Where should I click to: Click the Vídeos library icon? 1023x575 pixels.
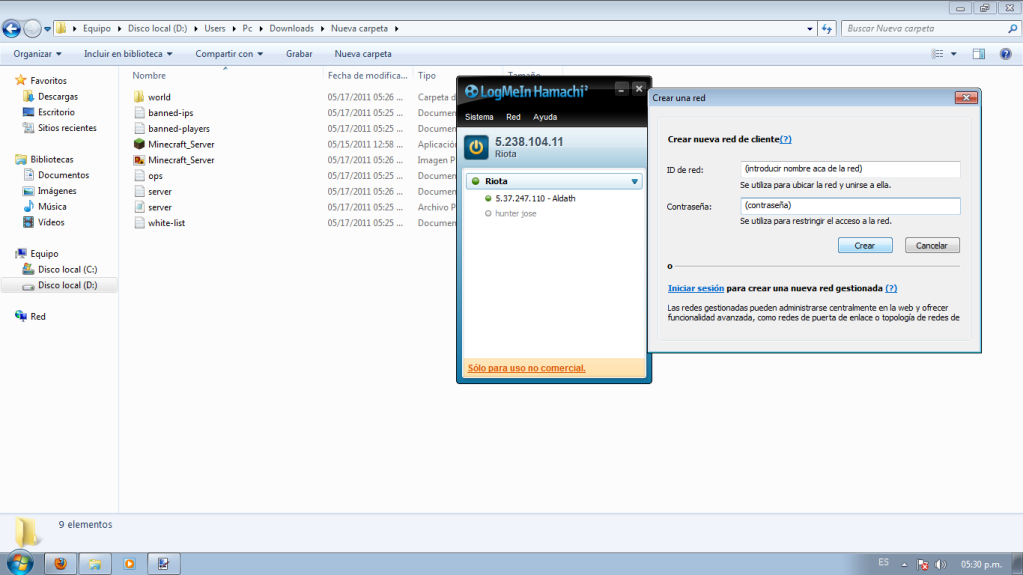pos(28,222)
